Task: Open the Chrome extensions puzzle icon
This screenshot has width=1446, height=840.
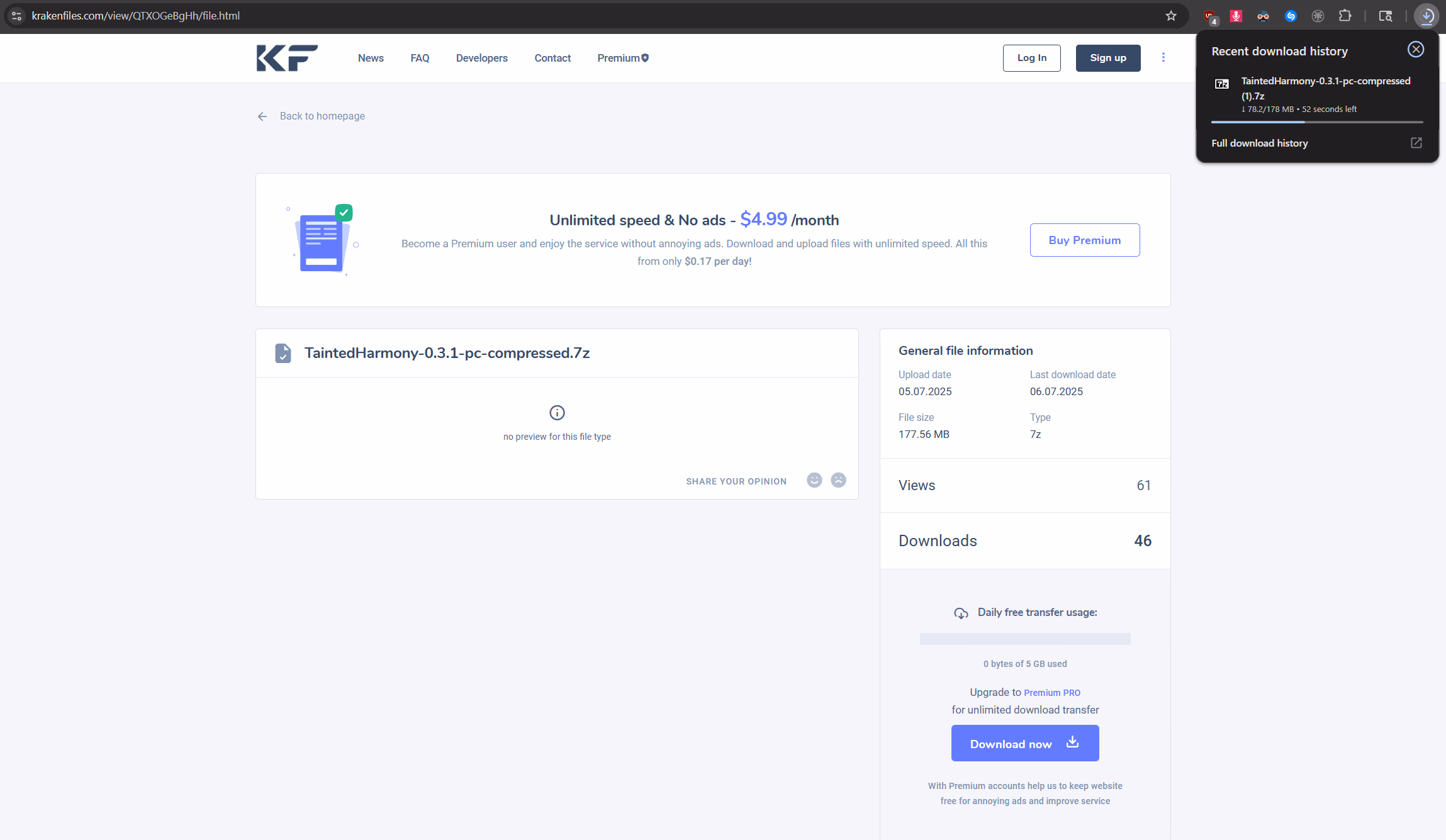Action: (x=1345, y=16)
